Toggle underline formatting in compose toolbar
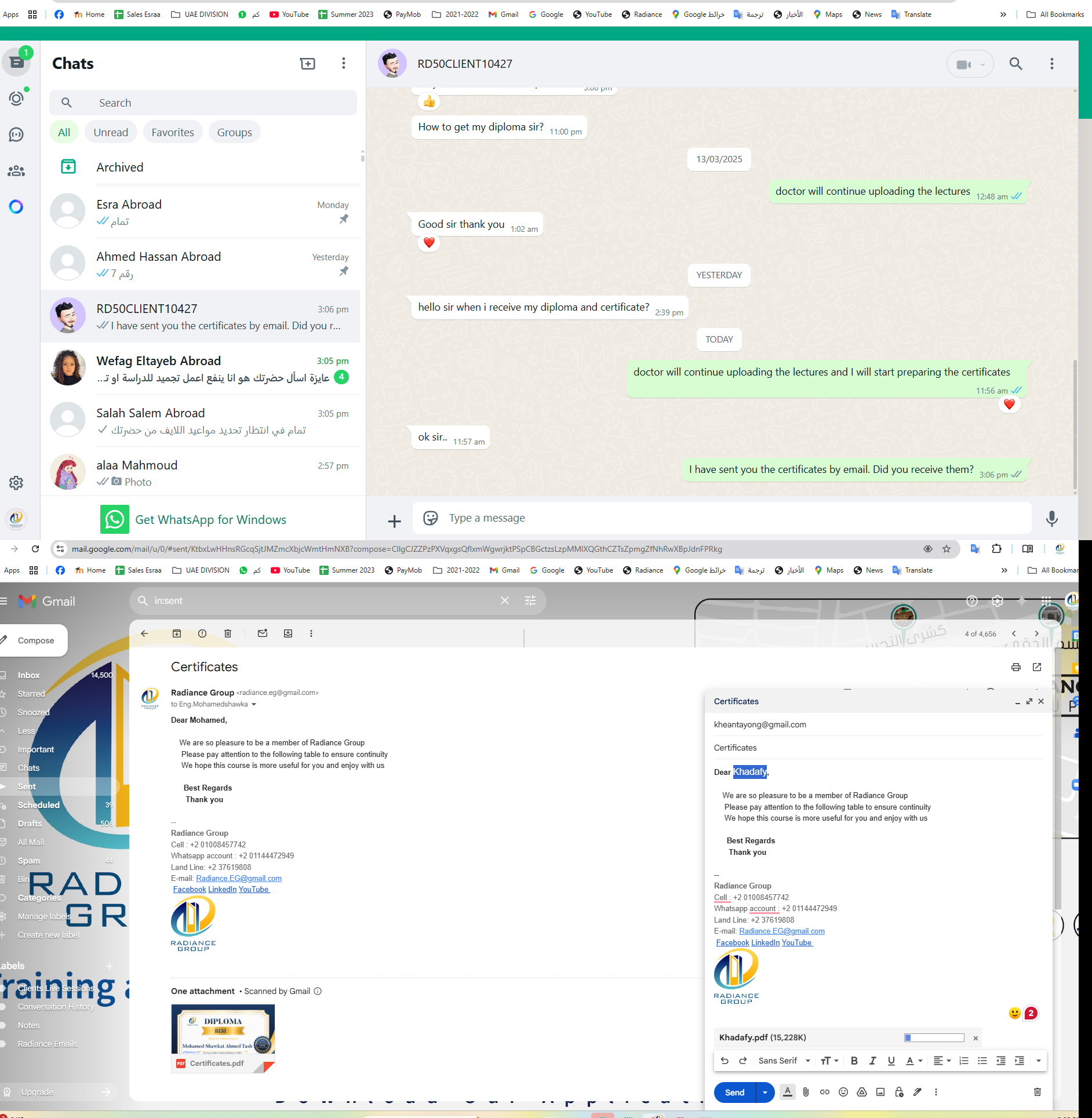 tap(891, 1061)
